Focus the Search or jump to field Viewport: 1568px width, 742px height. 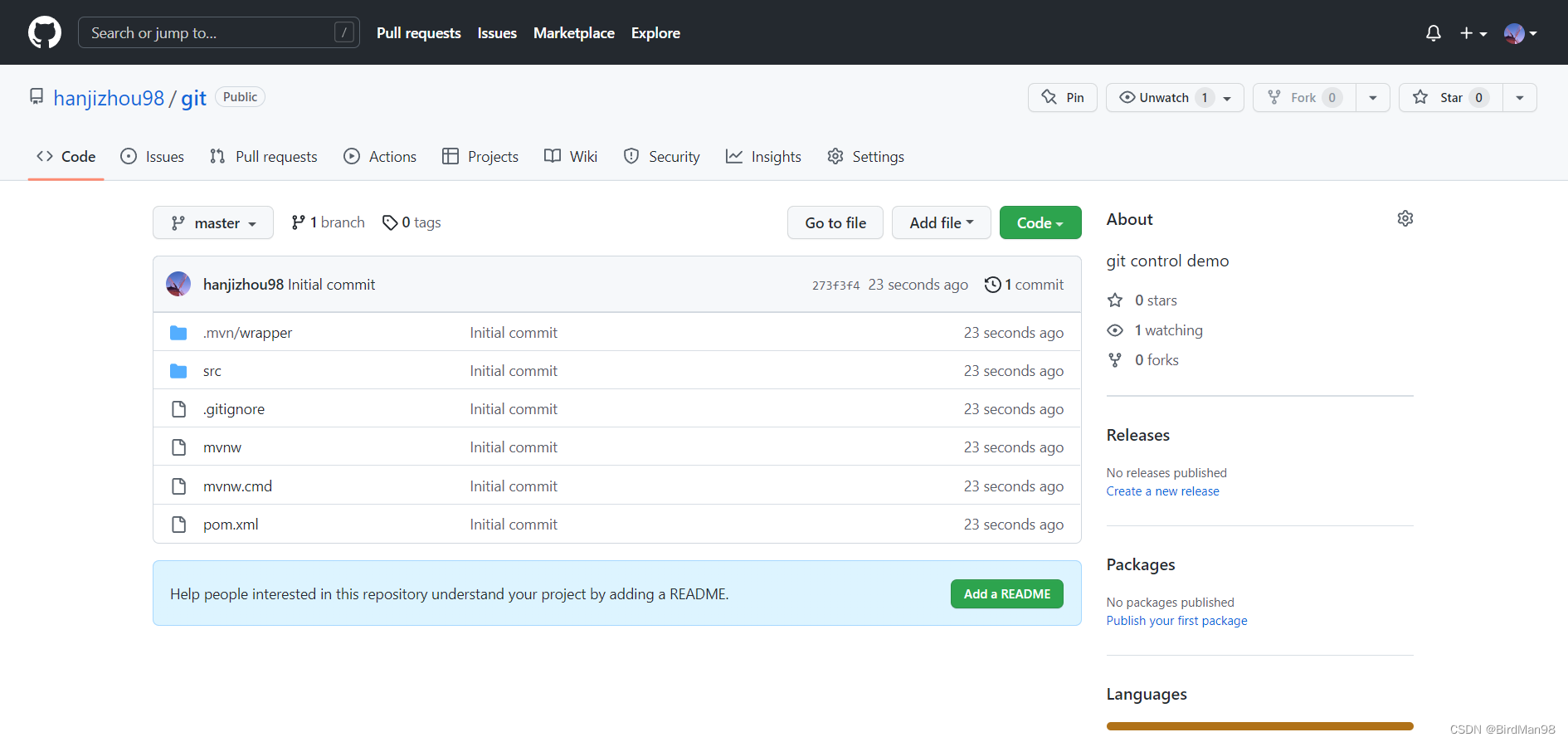[219, 32]
